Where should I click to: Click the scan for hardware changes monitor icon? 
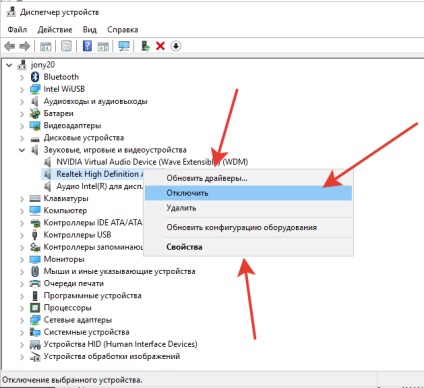124,46
